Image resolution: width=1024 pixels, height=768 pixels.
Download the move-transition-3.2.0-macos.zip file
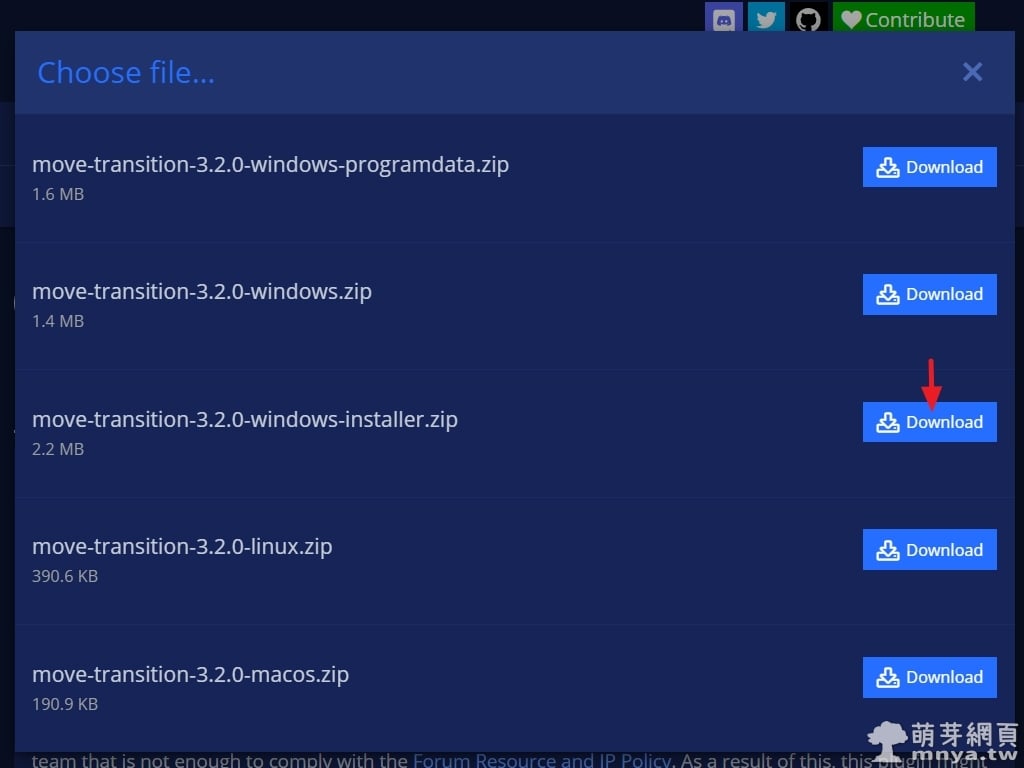(x=929, y=677)
